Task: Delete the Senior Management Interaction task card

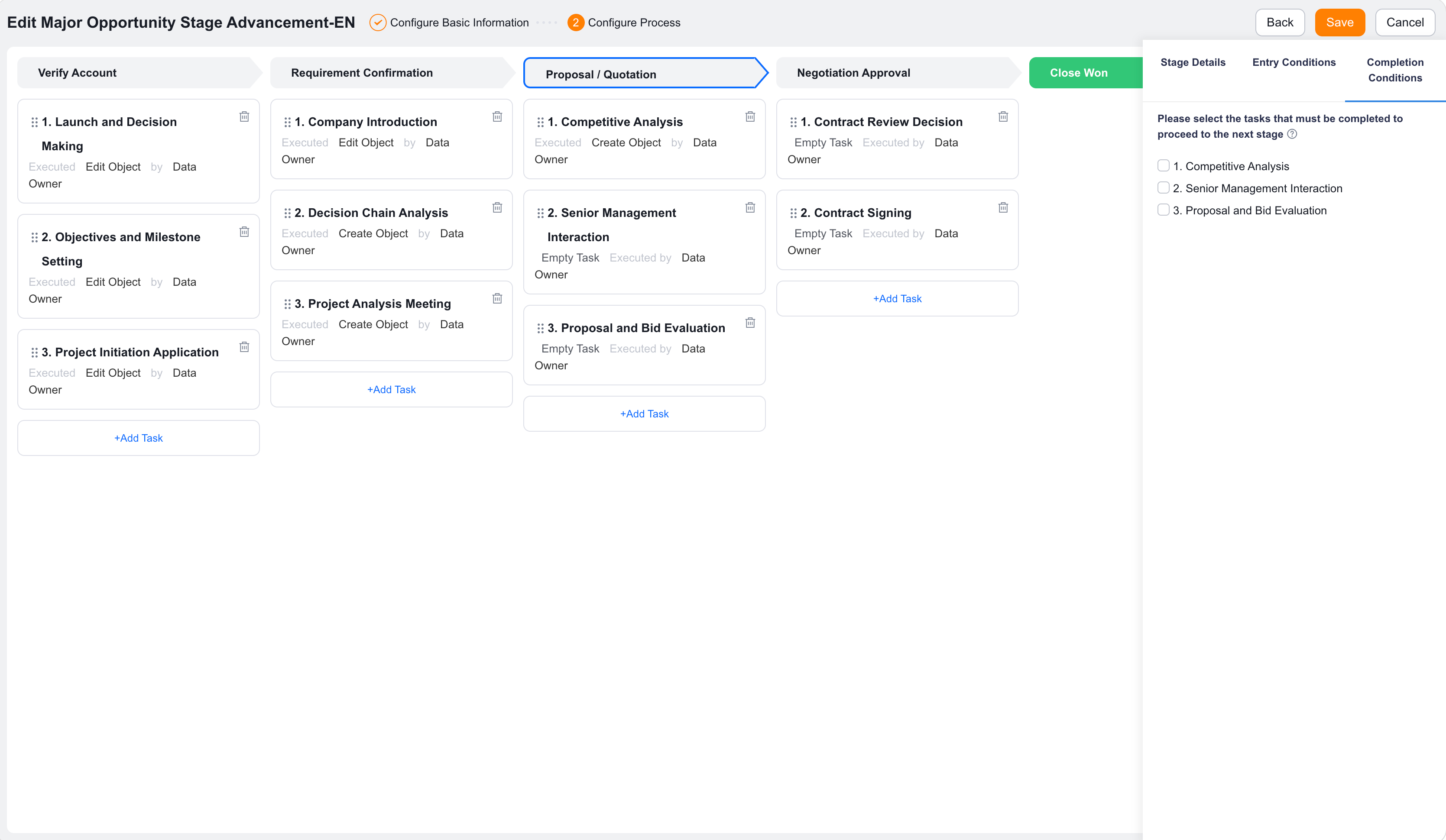Action: [x=750, y=207]
